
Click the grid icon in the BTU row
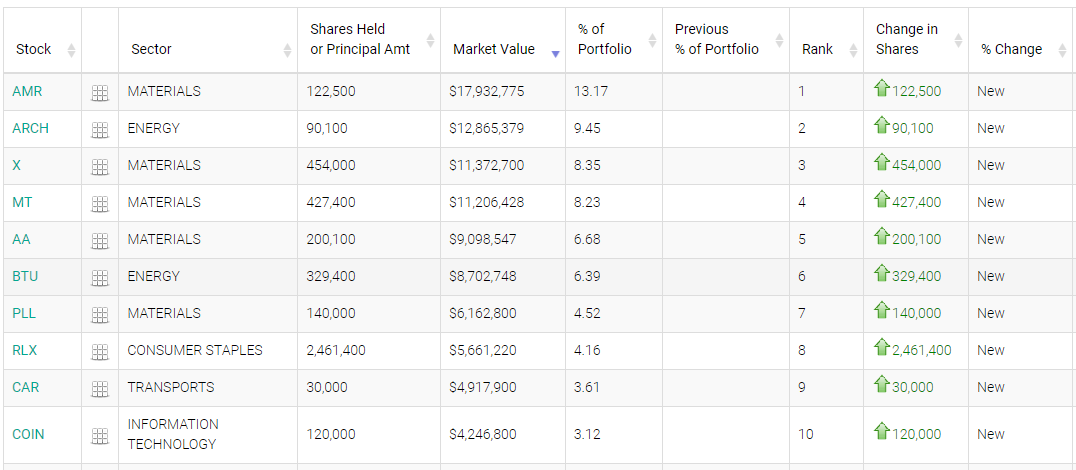(100, 278)
